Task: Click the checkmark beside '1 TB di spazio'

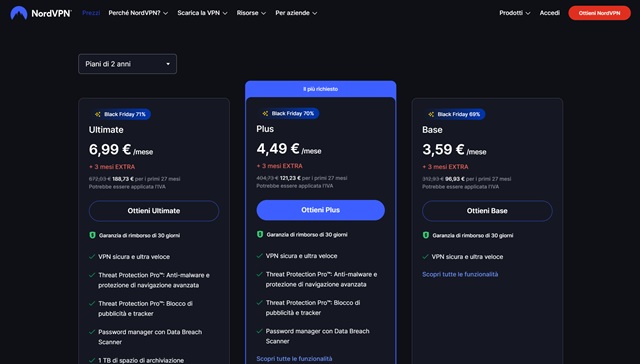Action: (x=92, y=360)
